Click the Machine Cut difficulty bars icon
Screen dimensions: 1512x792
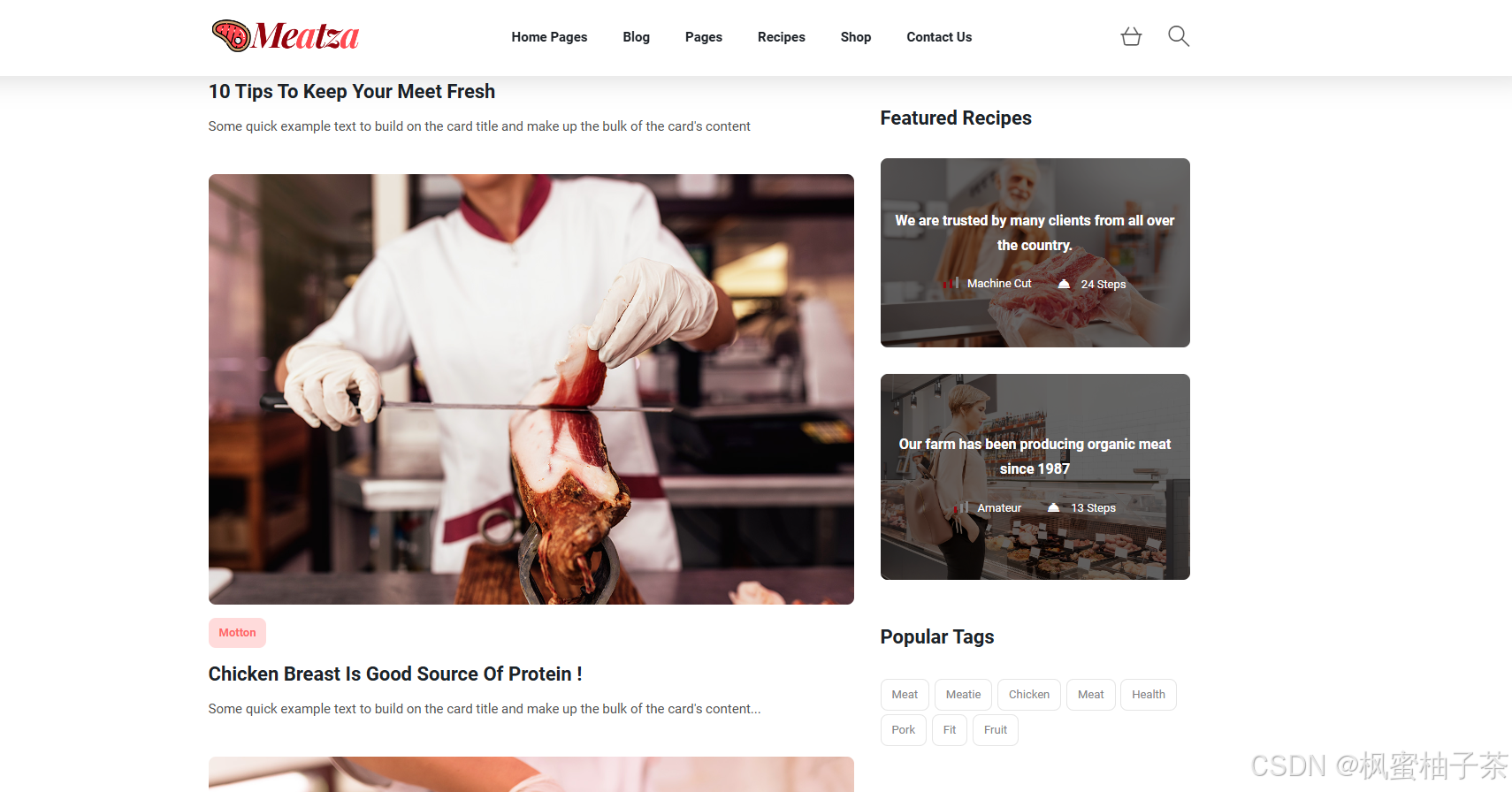tap(951, 283)
